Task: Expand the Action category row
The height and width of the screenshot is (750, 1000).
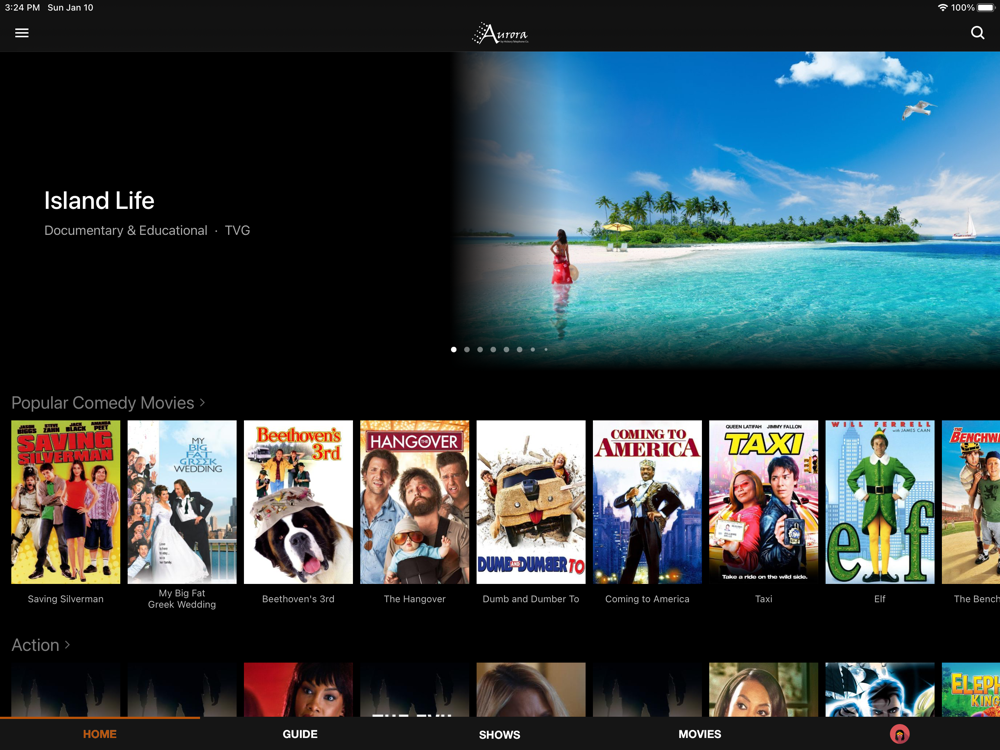Action: (40, 645)
